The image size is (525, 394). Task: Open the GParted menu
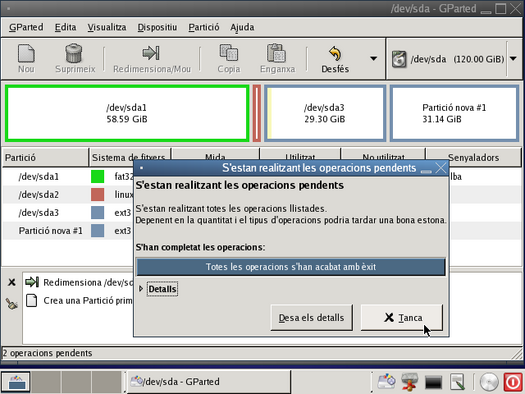pos(26,27)
